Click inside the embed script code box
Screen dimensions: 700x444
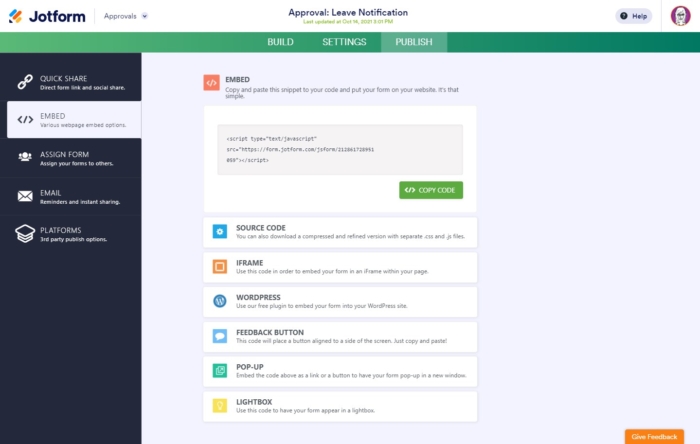[x=340, y=149]
